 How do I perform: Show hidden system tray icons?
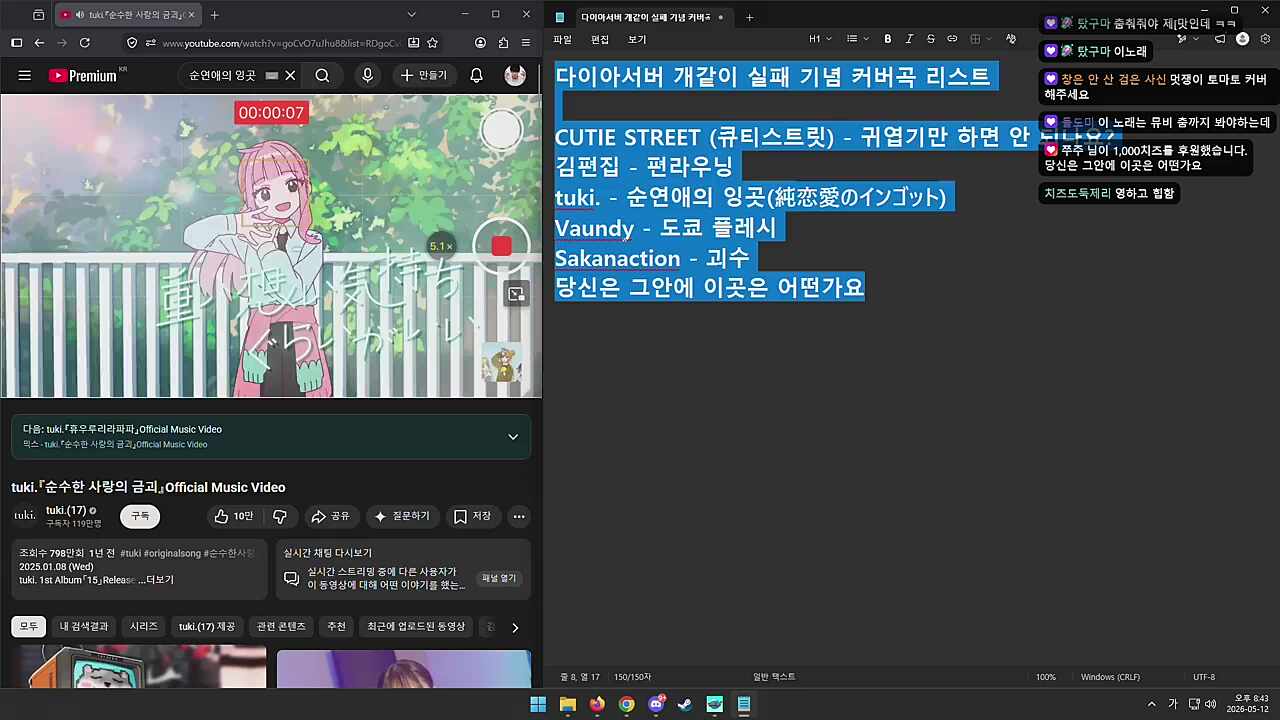pyautogui.click(x=1151, y=704)
